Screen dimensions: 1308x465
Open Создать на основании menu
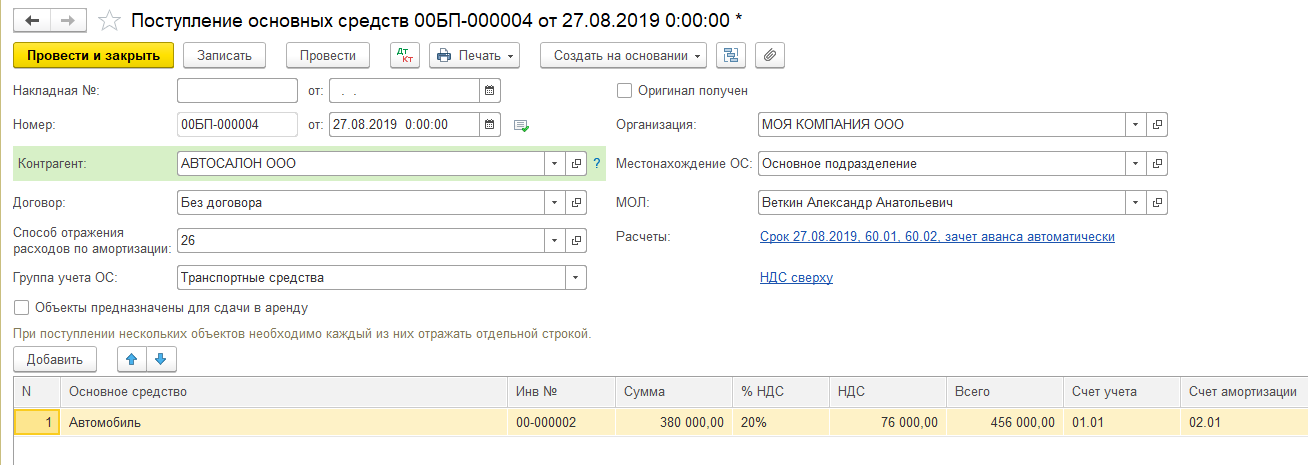click(x=623, y=55)
